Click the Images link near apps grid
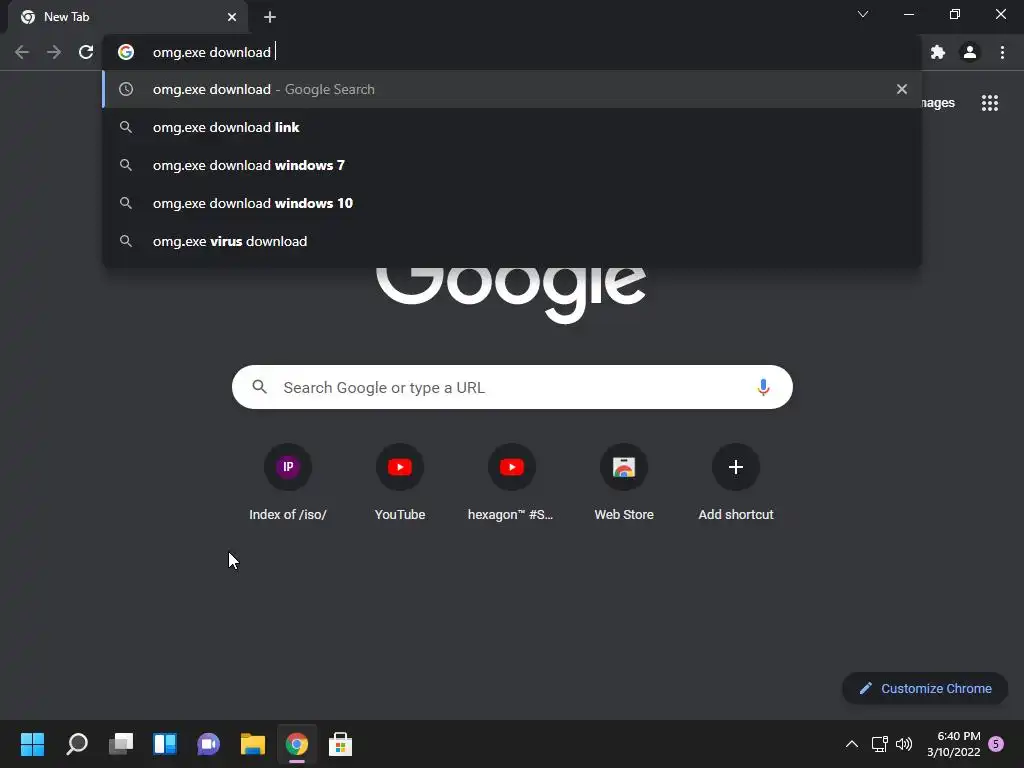Image resolution: width=1024 pixels, height=768 pixels. 938,103
